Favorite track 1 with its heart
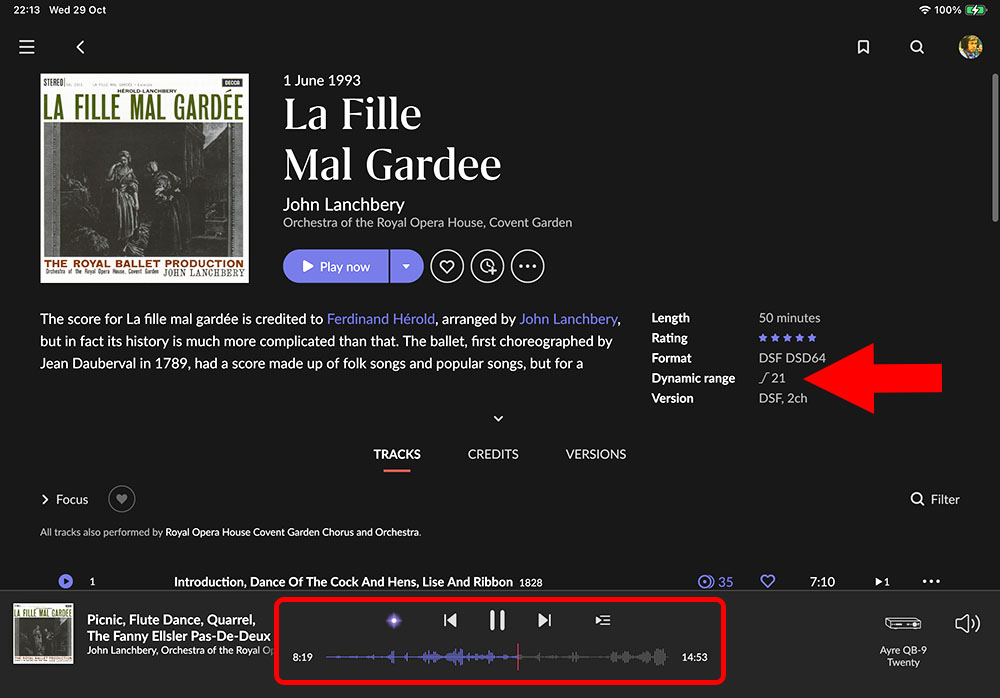 (768, 581)
